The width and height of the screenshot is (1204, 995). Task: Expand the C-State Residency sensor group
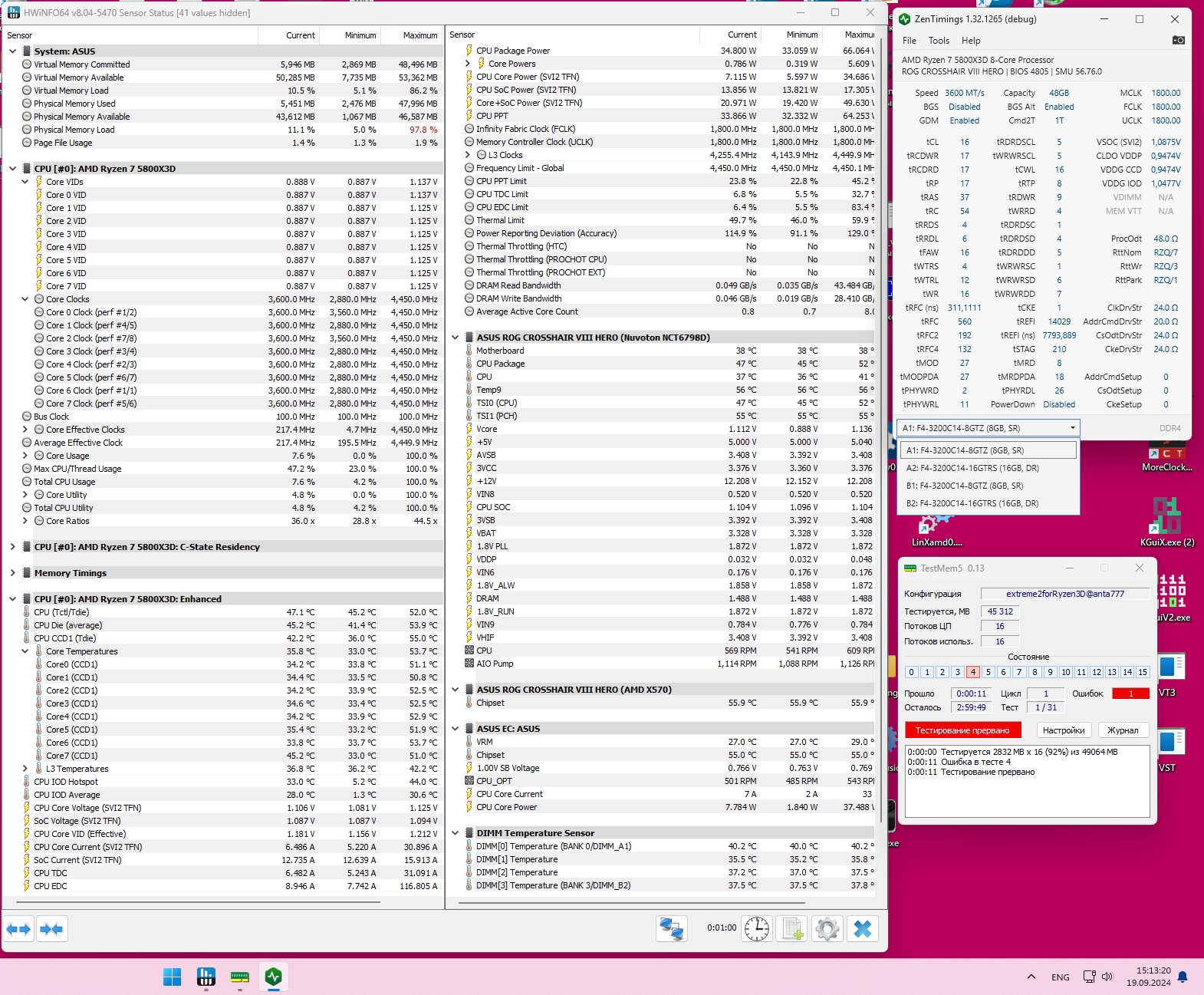click(12, 547)
